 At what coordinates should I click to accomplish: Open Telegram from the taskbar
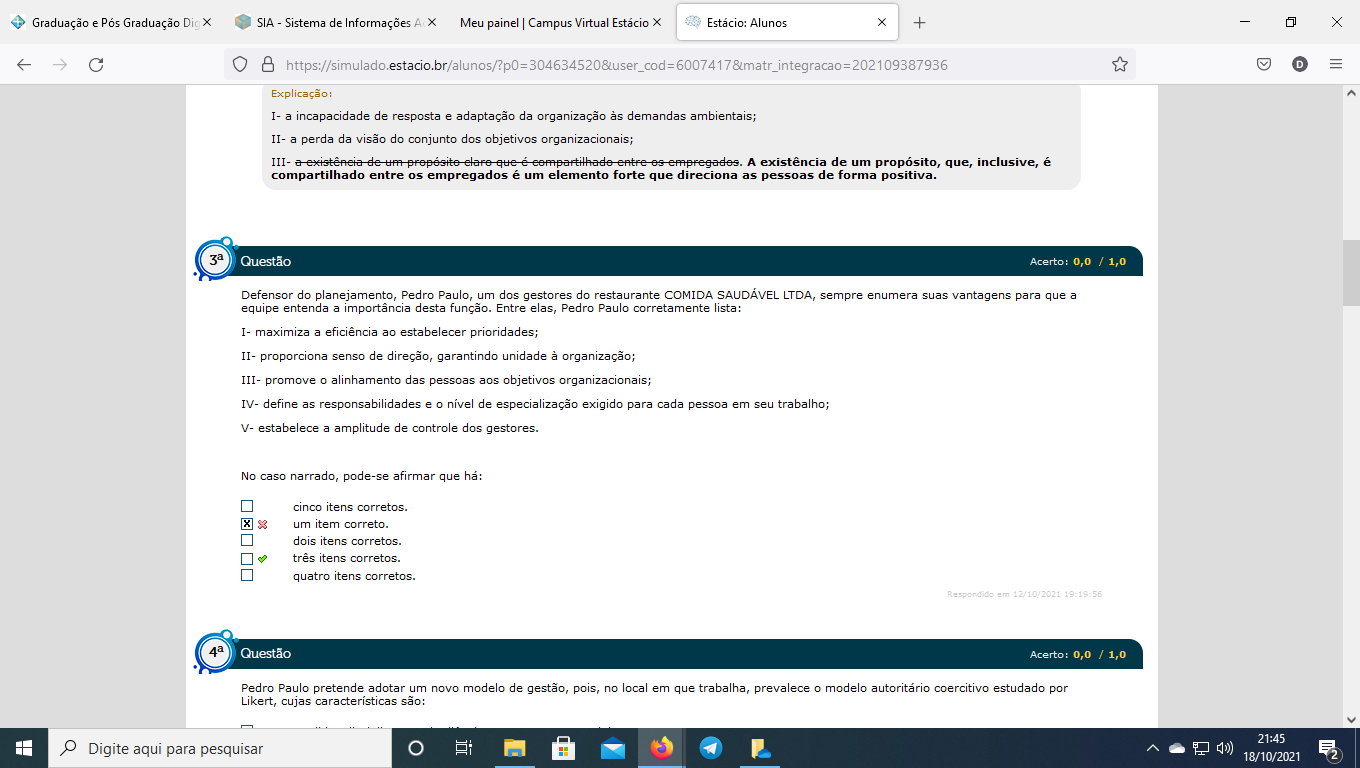(x=710, y=748)
